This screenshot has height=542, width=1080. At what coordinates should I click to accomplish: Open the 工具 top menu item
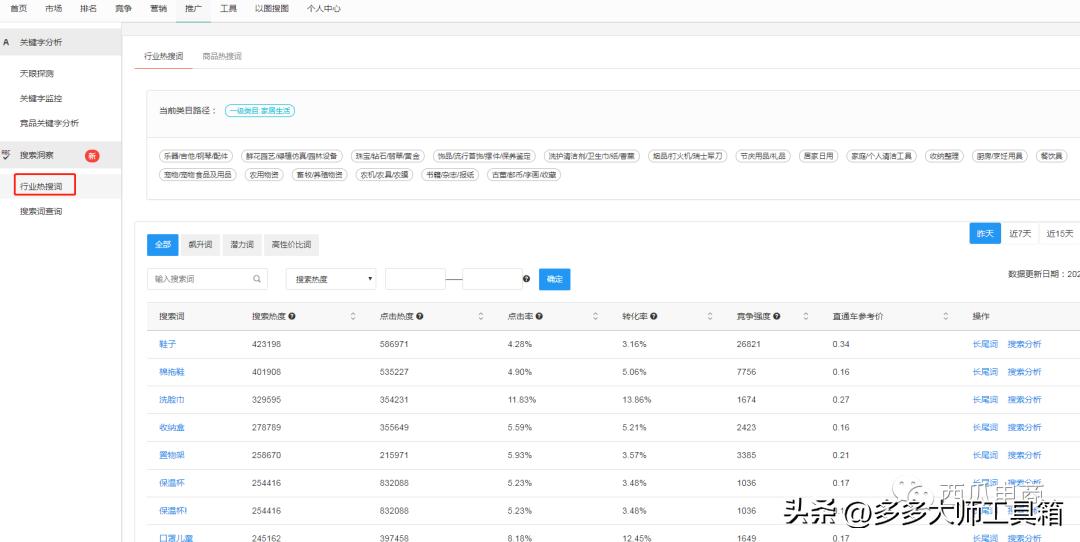[x=228, y=8]
